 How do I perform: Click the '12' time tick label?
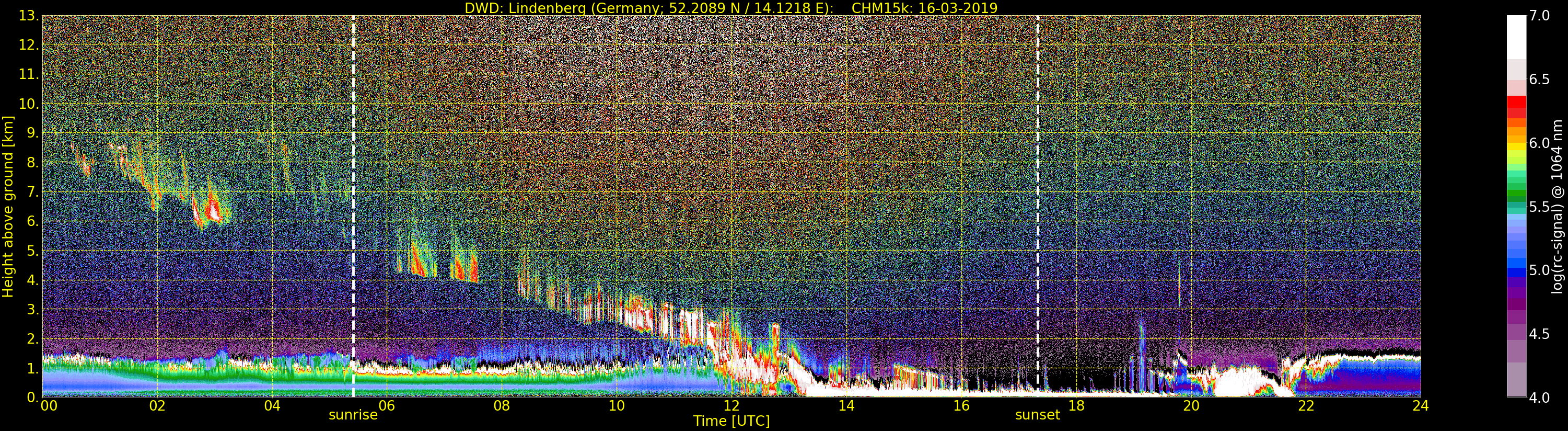731,406
